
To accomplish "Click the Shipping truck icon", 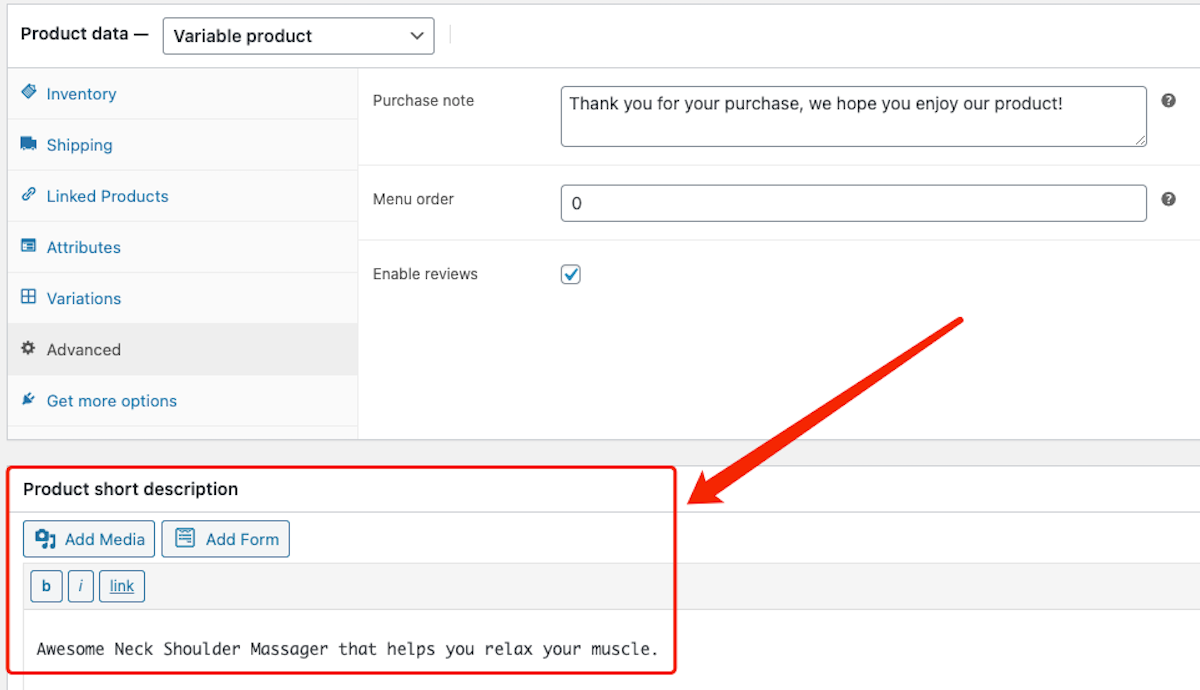I will pyautogui.click(x=28, y=144).
